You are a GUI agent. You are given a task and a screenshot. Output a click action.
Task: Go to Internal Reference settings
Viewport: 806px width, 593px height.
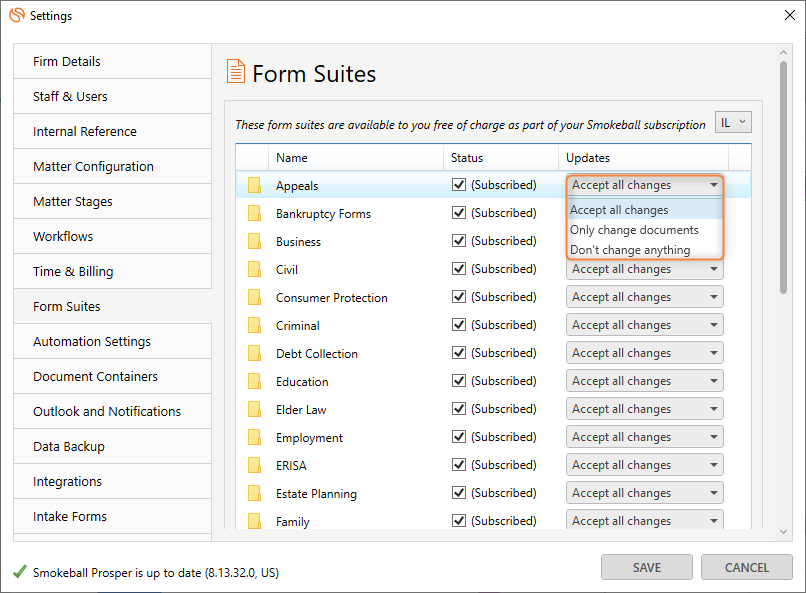point(113,131)
